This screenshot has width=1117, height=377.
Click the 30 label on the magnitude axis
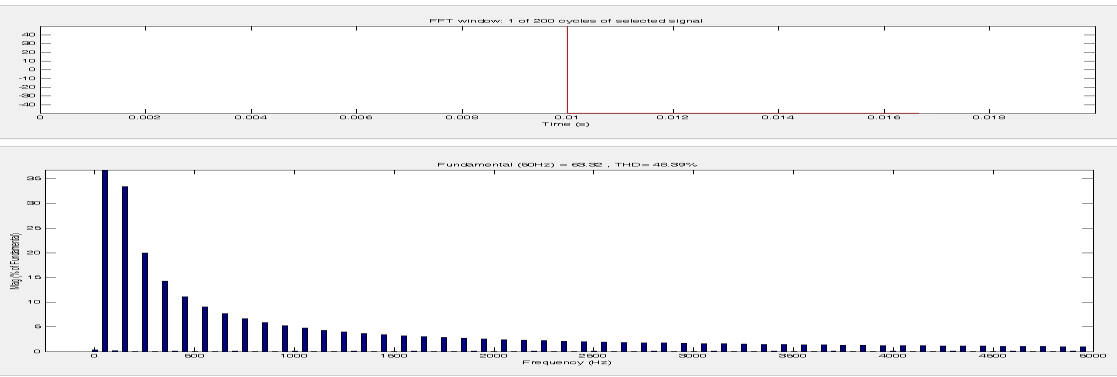[x=32, y=203]
